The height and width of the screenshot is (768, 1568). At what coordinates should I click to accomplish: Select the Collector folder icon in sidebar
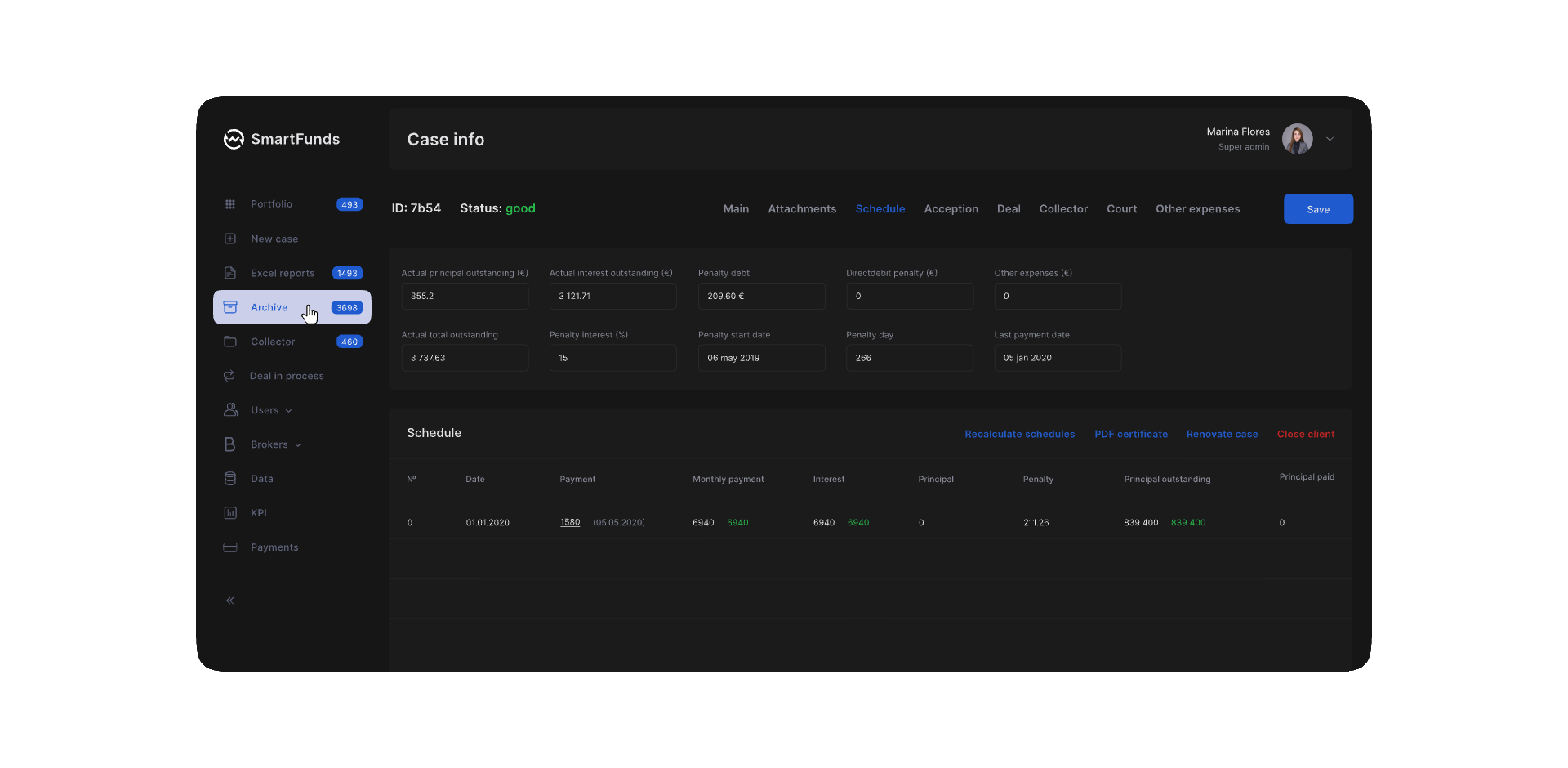coord(230,342)
